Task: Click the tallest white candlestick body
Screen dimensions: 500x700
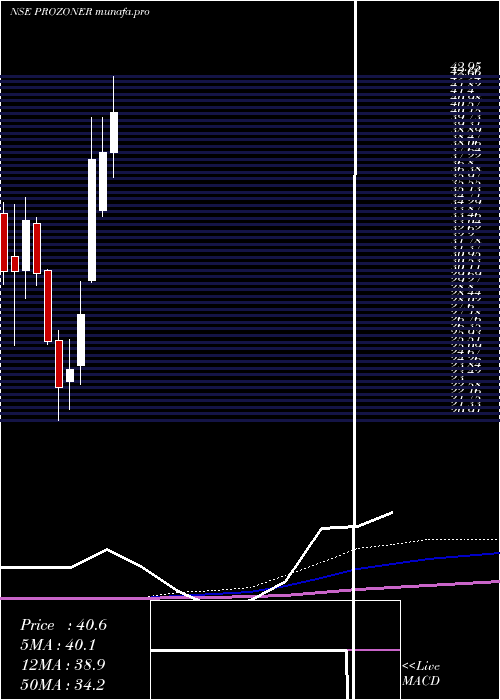Action: (92, 220)
